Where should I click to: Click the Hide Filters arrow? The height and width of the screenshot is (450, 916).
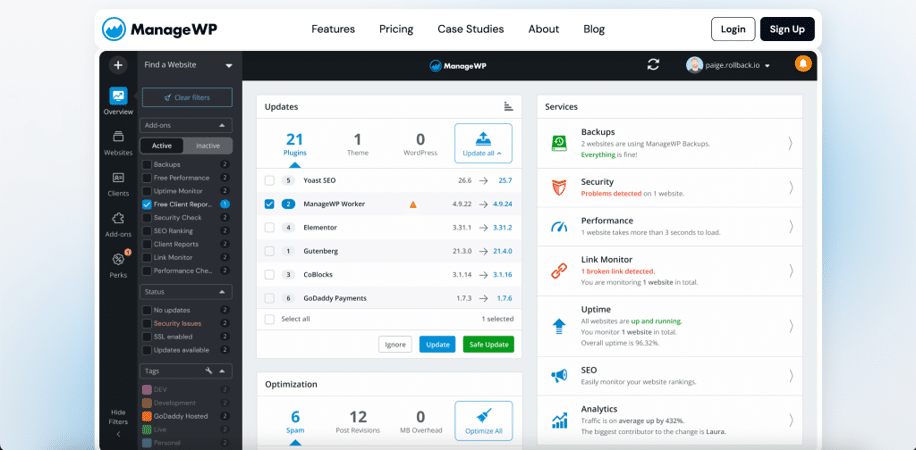118,434
